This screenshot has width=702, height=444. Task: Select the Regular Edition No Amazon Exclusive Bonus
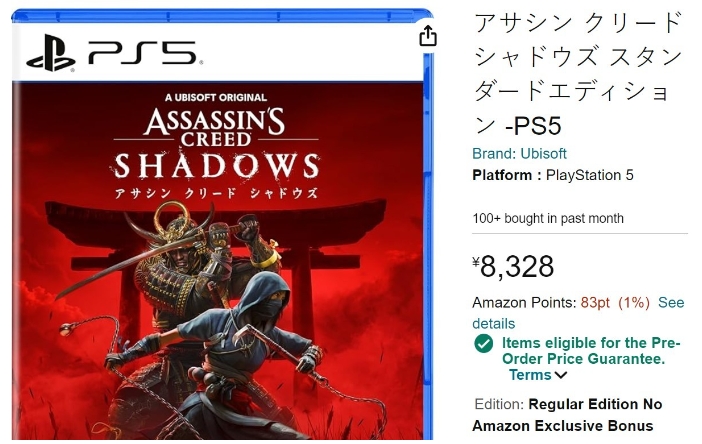pos(568,415)
